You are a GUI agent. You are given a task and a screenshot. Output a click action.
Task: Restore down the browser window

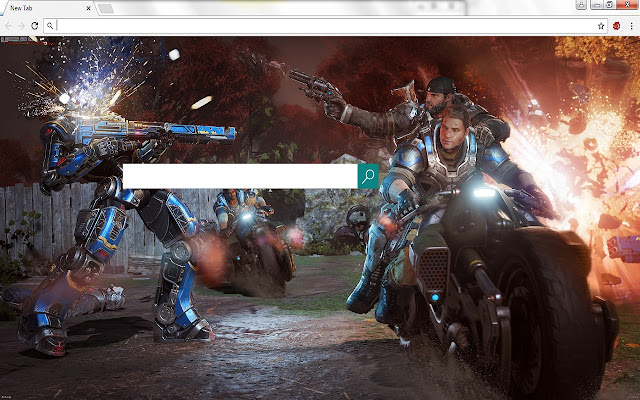(x=610, y=4)
